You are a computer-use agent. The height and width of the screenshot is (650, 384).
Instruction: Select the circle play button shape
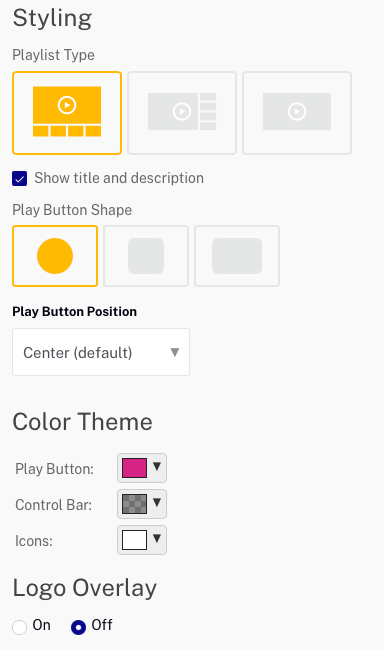(x=55, y=256)
